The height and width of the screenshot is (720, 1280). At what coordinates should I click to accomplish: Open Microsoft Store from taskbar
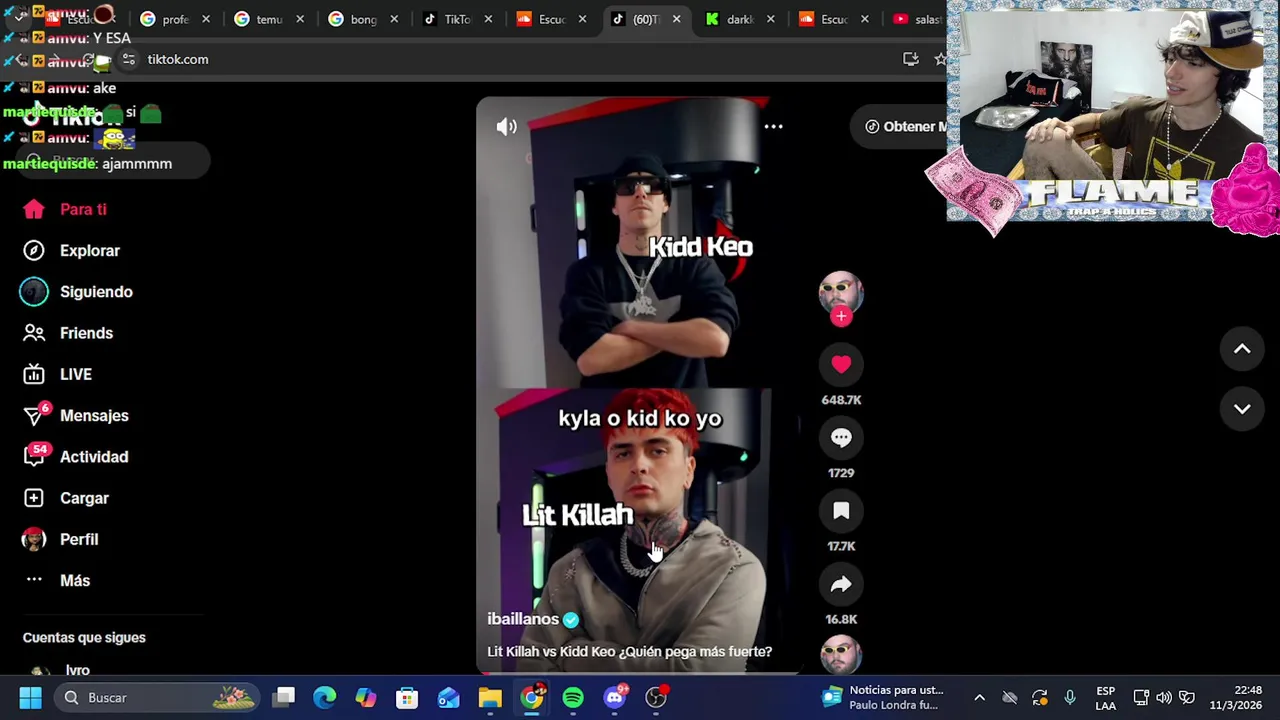coord(407,697)
